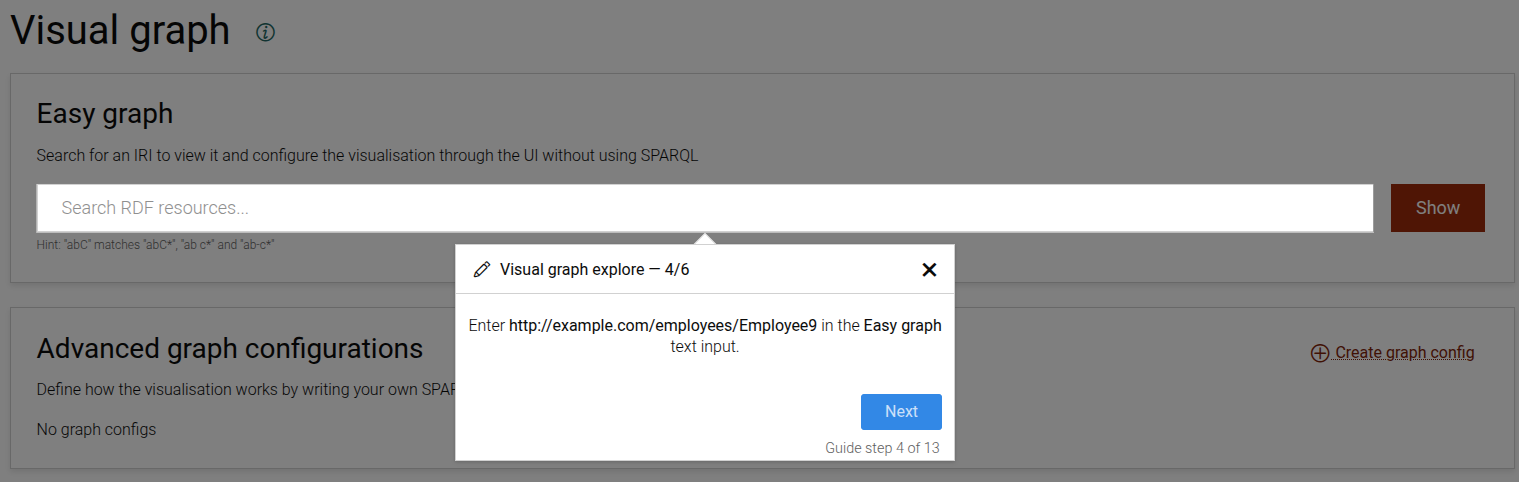Screen dimensions: 1519x482
Task: Click the Employee9 IRI text in the guide
Action: pos(663,326)
